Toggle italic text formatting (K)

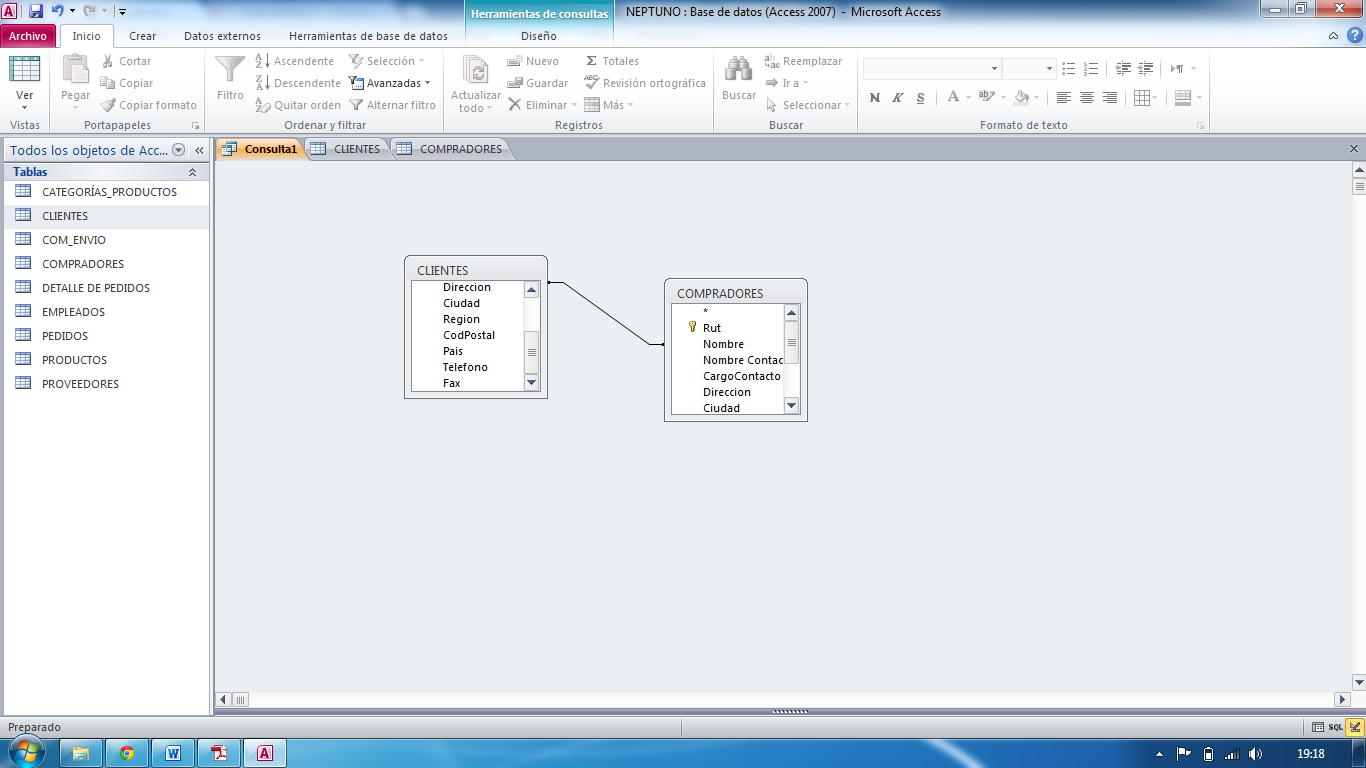(x=897, y=98)
